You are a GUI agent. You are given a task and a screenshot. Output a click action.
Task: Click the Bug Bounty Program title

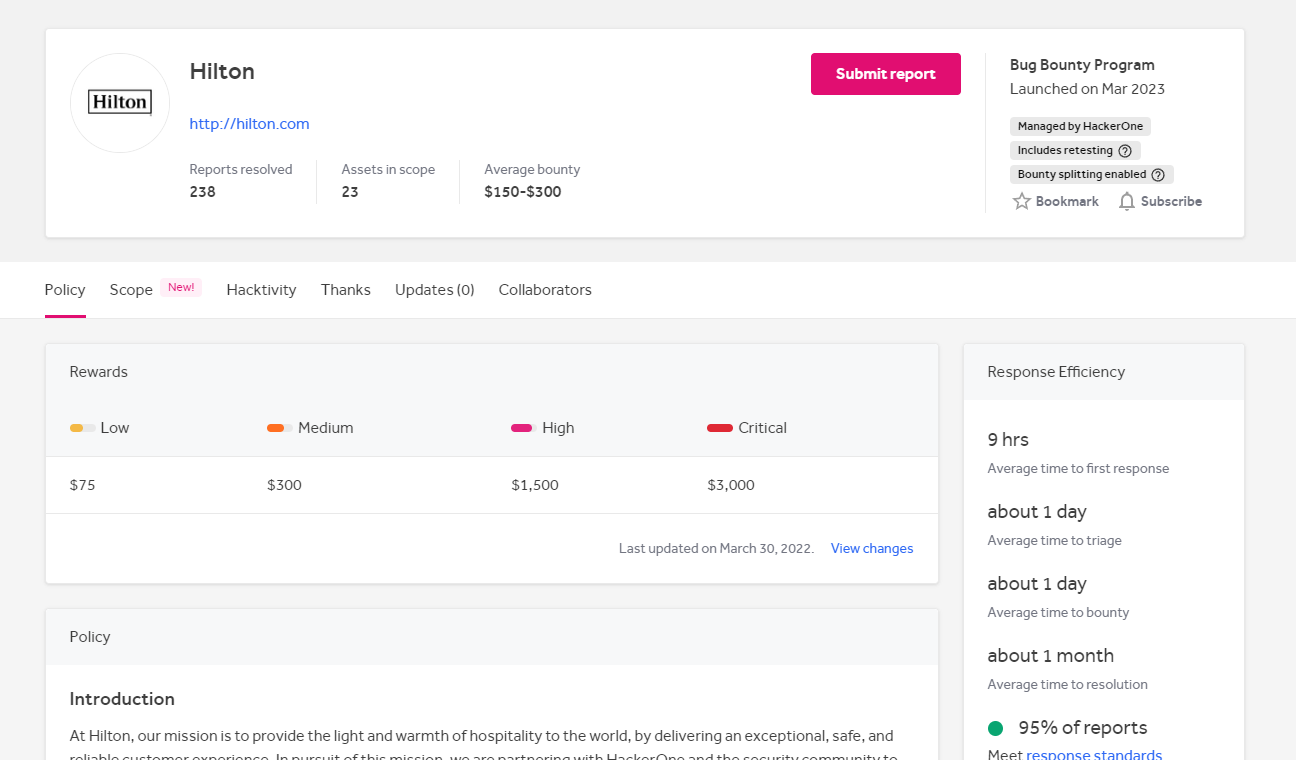tap(1082, 65)
